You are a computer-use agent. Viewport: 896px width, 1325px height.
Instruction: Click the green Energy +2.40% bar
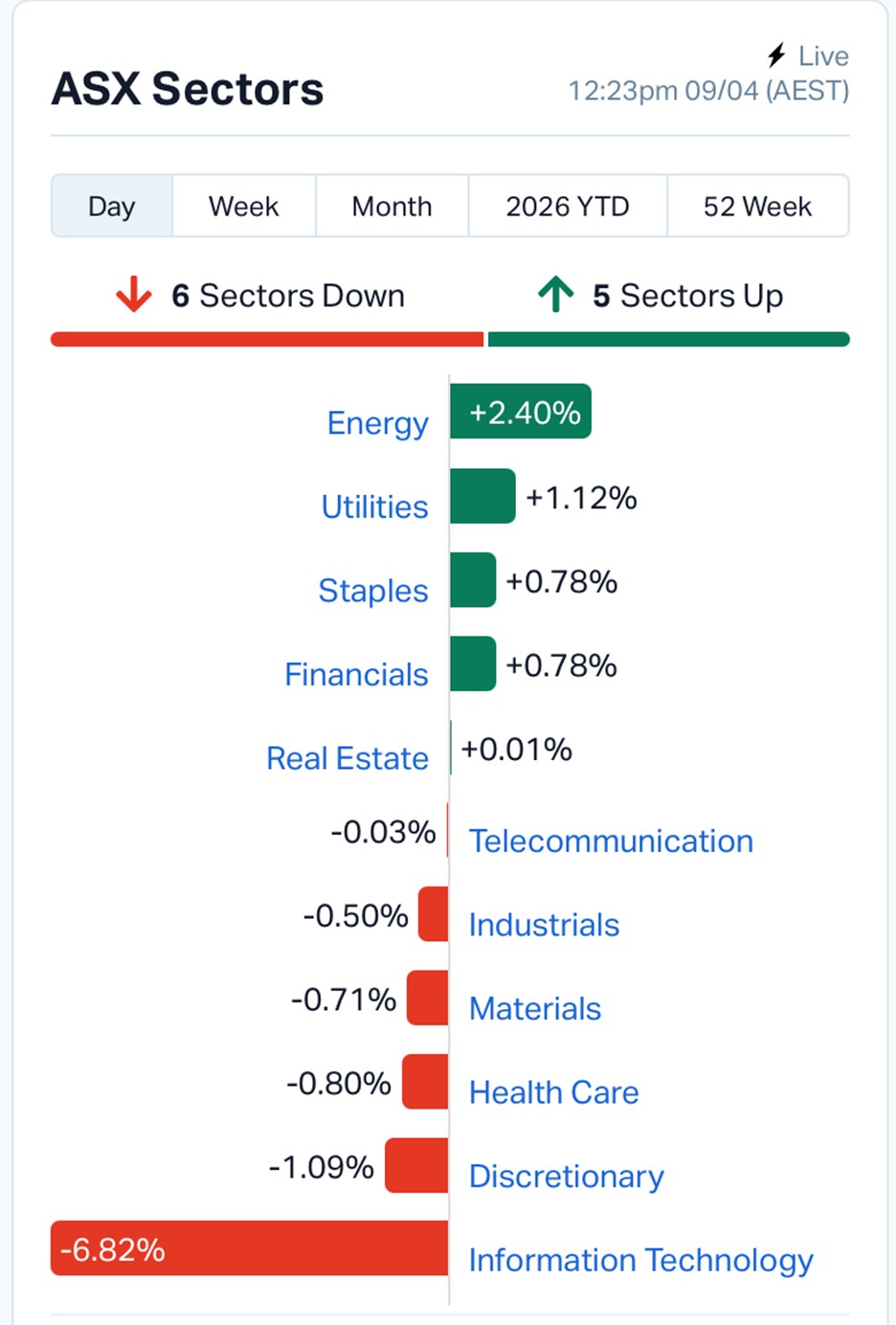pos(521,412)
